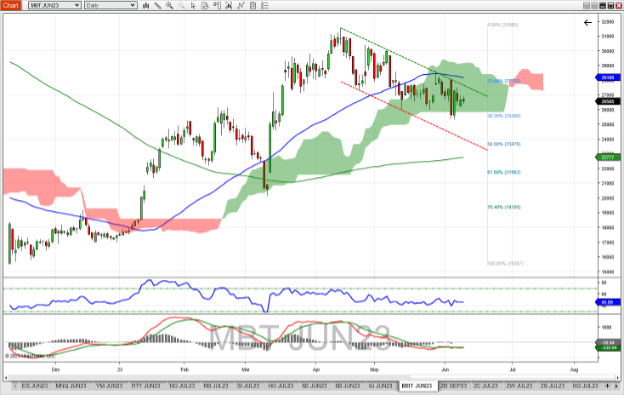Select the cursor pointer tool
Image resolution: width=624 pixels, height=396 pixels.
[x=193, y=5]
